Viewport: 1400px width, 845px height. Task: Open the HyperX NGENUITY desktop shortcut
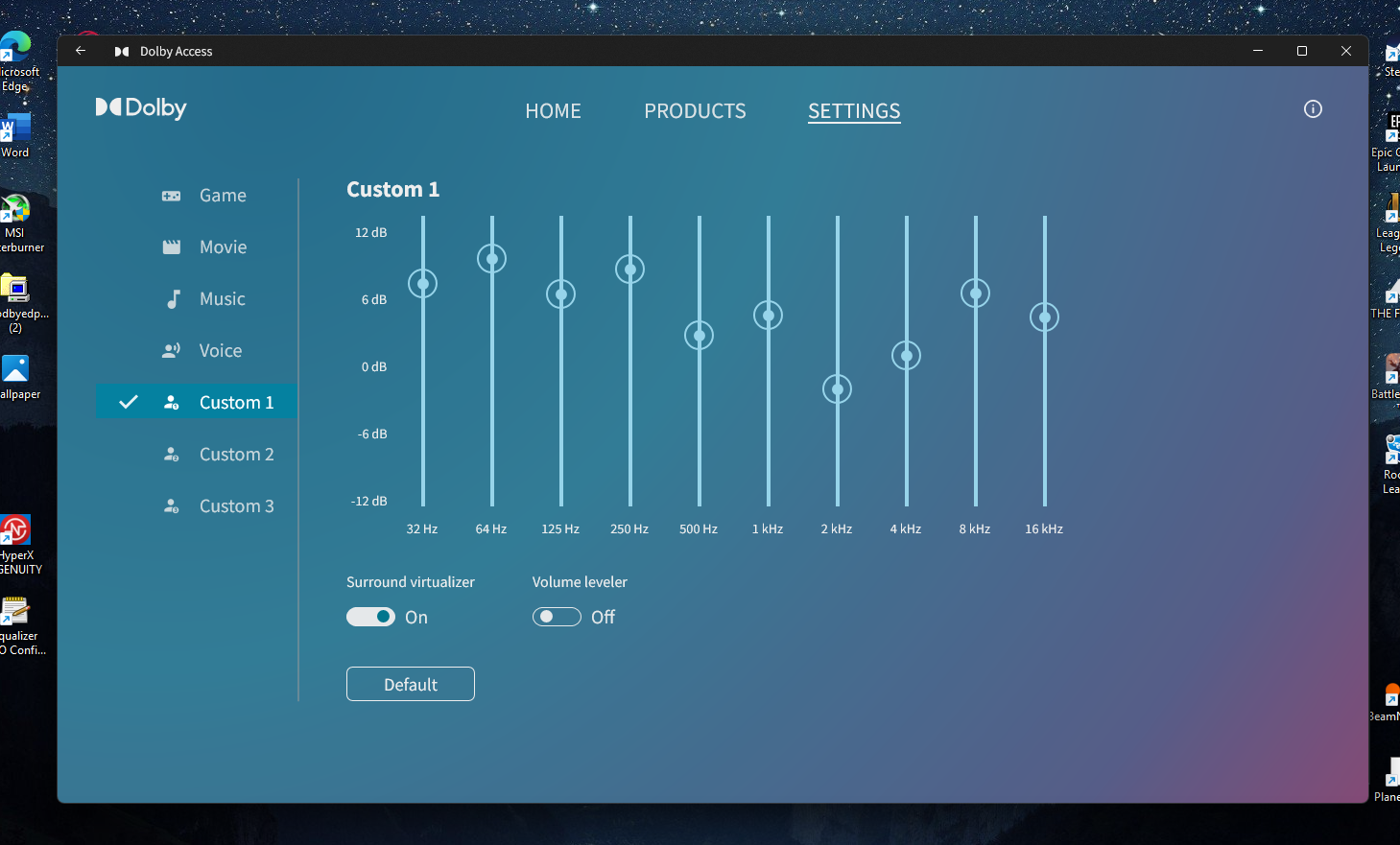click(17, 545)
